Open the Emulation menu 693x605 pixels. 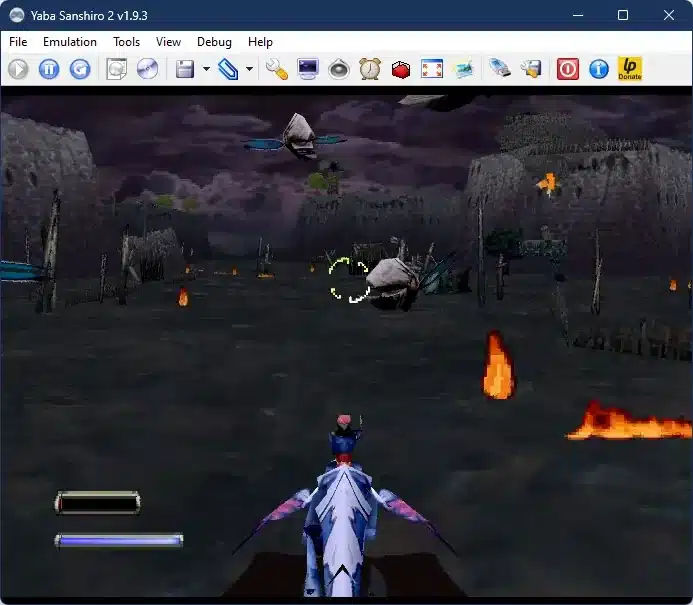(70, 42)
